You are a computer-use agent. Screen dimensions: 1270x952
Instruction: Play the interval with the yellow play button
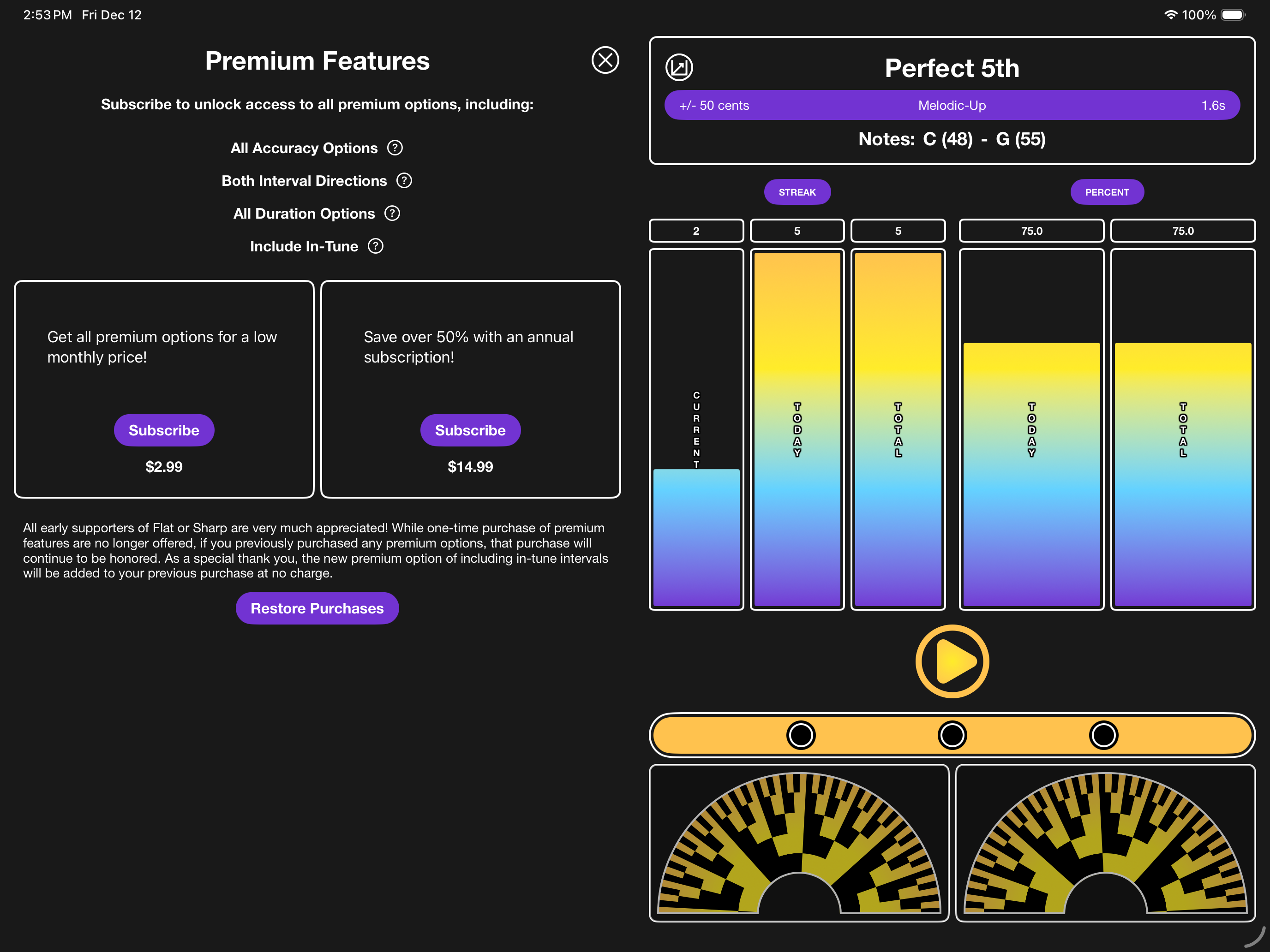[952, 661]
